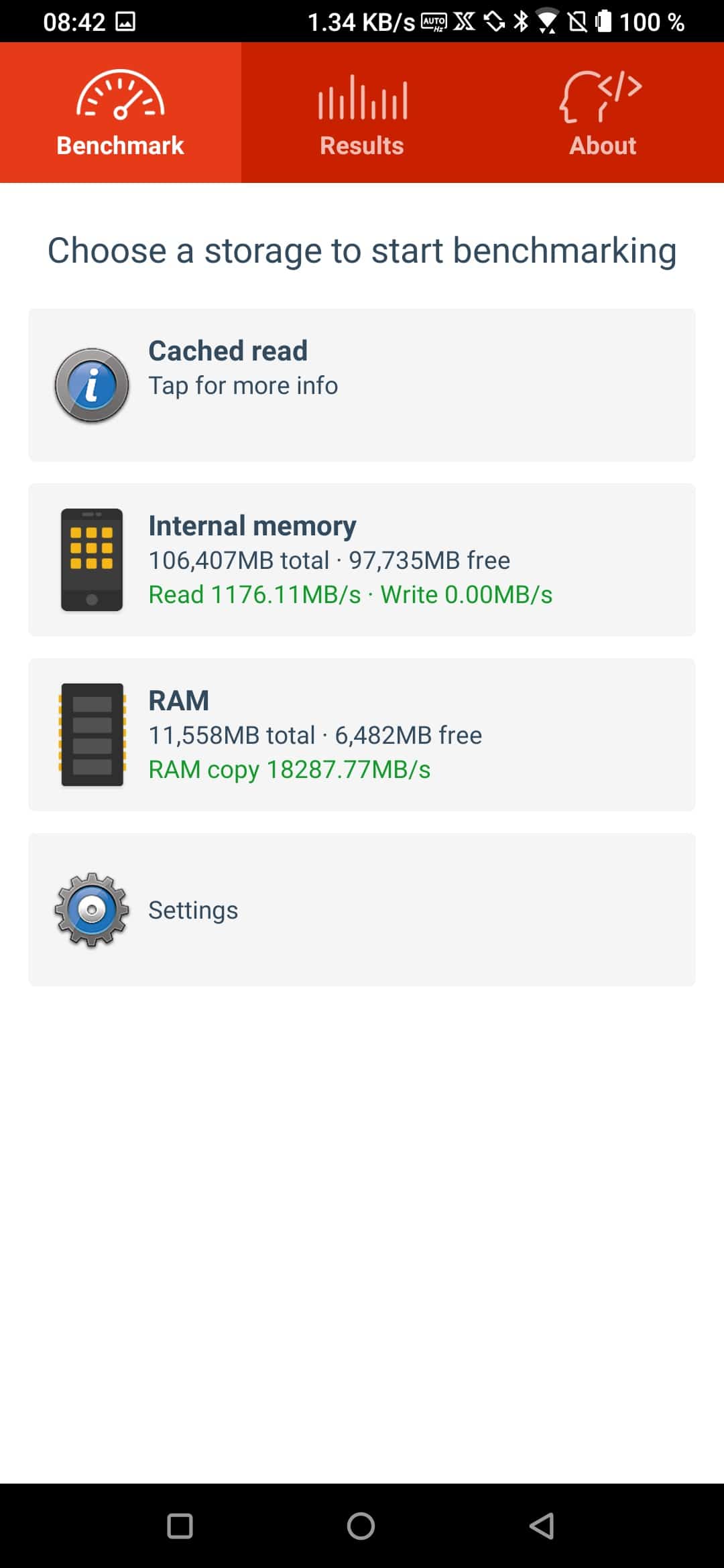Tap the battery icon in status bar
Screen dimensions: 724x1568
[x=603, y=21]
